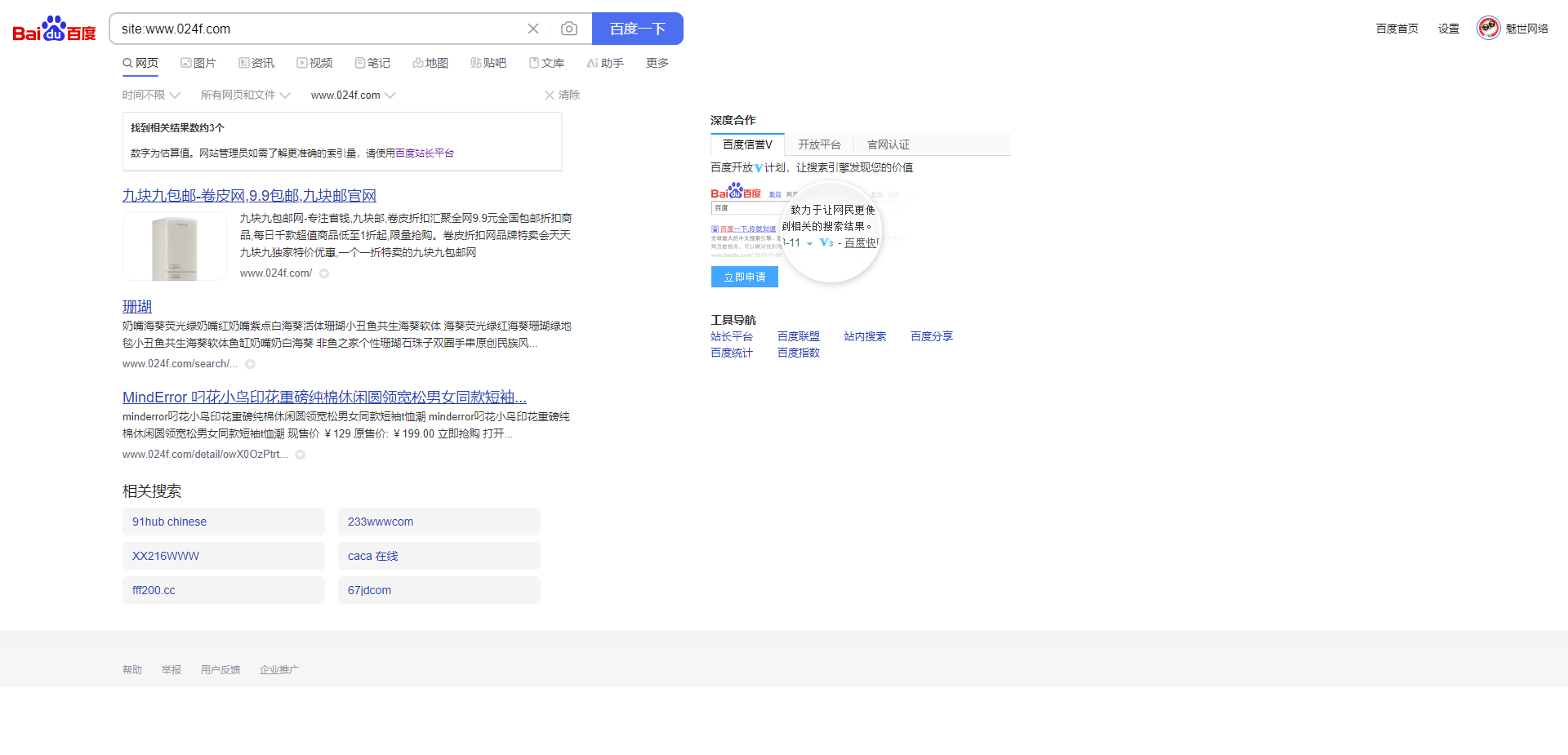Open the 百度指数 tool link
Image resolution: width=1568 pixels, height=755 pixels.
(x=799, y=353)
